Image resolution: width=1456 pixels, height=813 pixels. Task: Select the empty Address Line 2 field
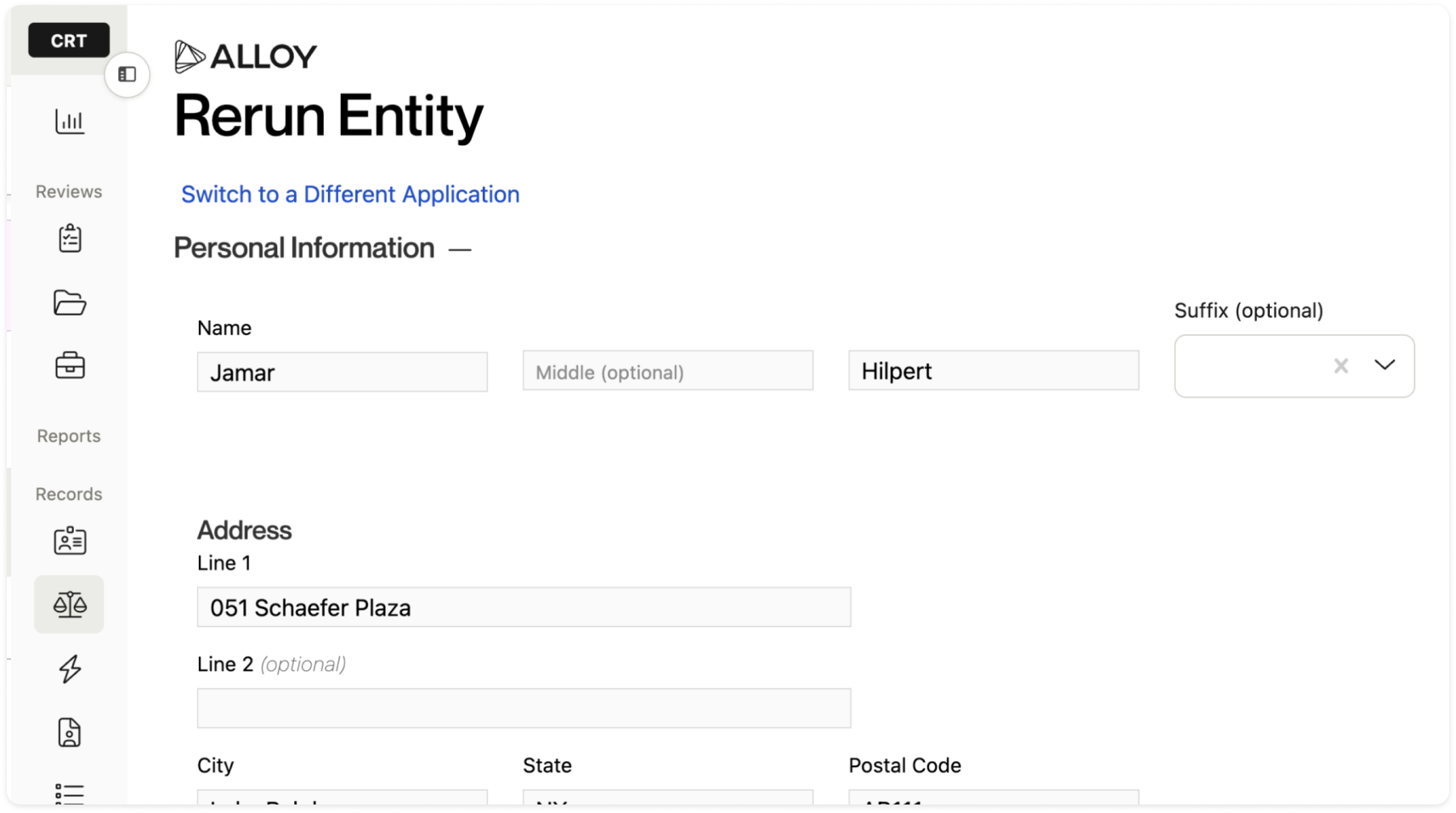click(x=524, y=708)
